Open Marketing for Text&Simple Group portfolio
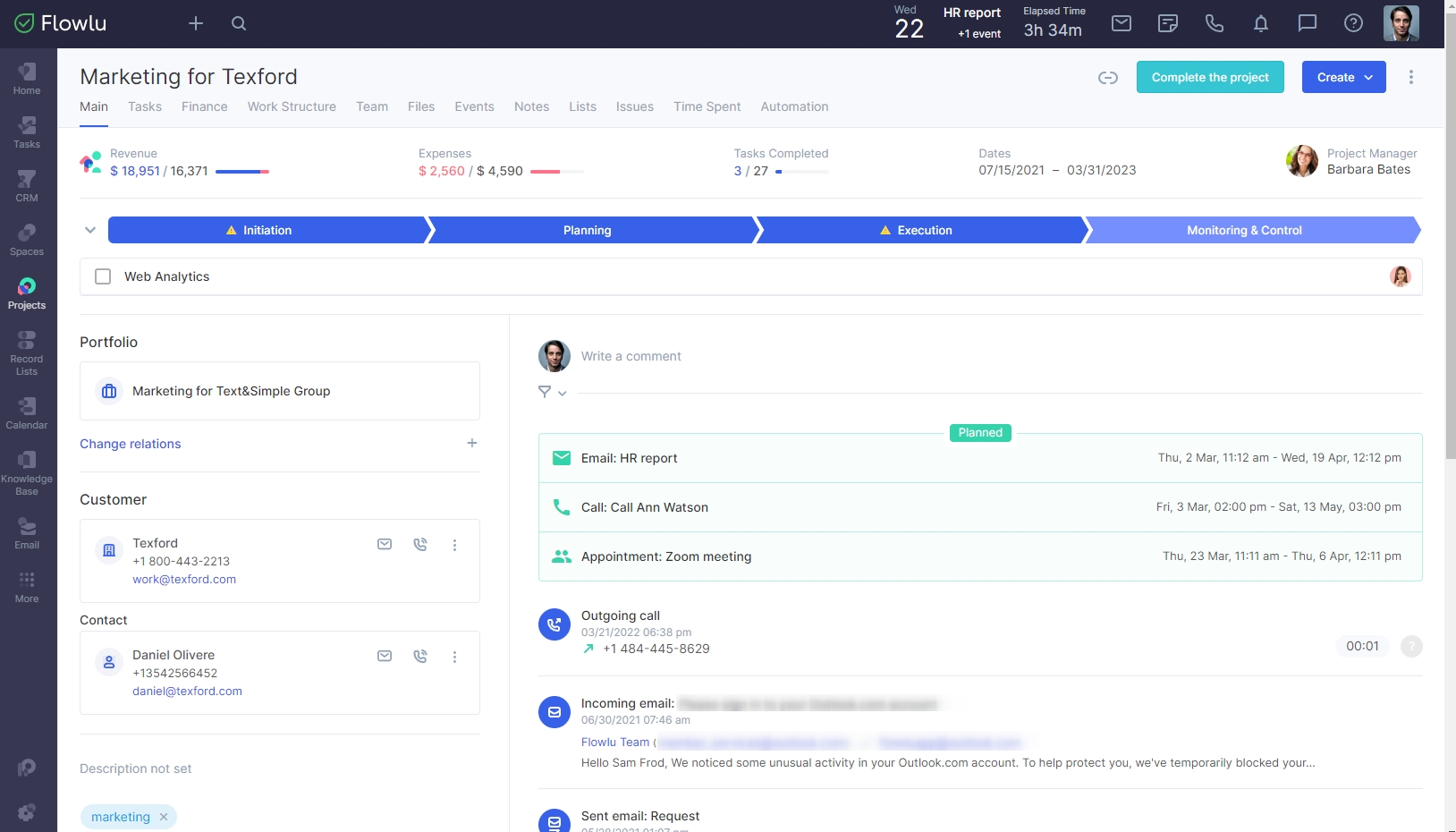The image size is (1456, 832). tap(280, 391)
